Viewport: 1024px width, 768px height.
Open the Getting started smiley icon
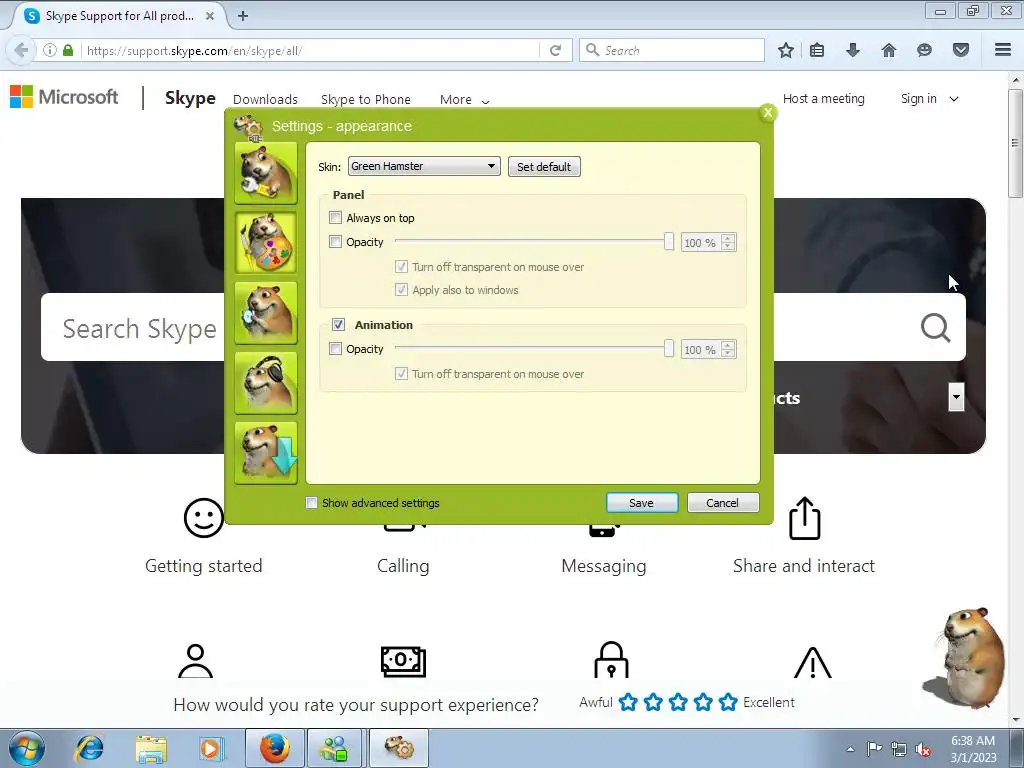pos(204,518)
